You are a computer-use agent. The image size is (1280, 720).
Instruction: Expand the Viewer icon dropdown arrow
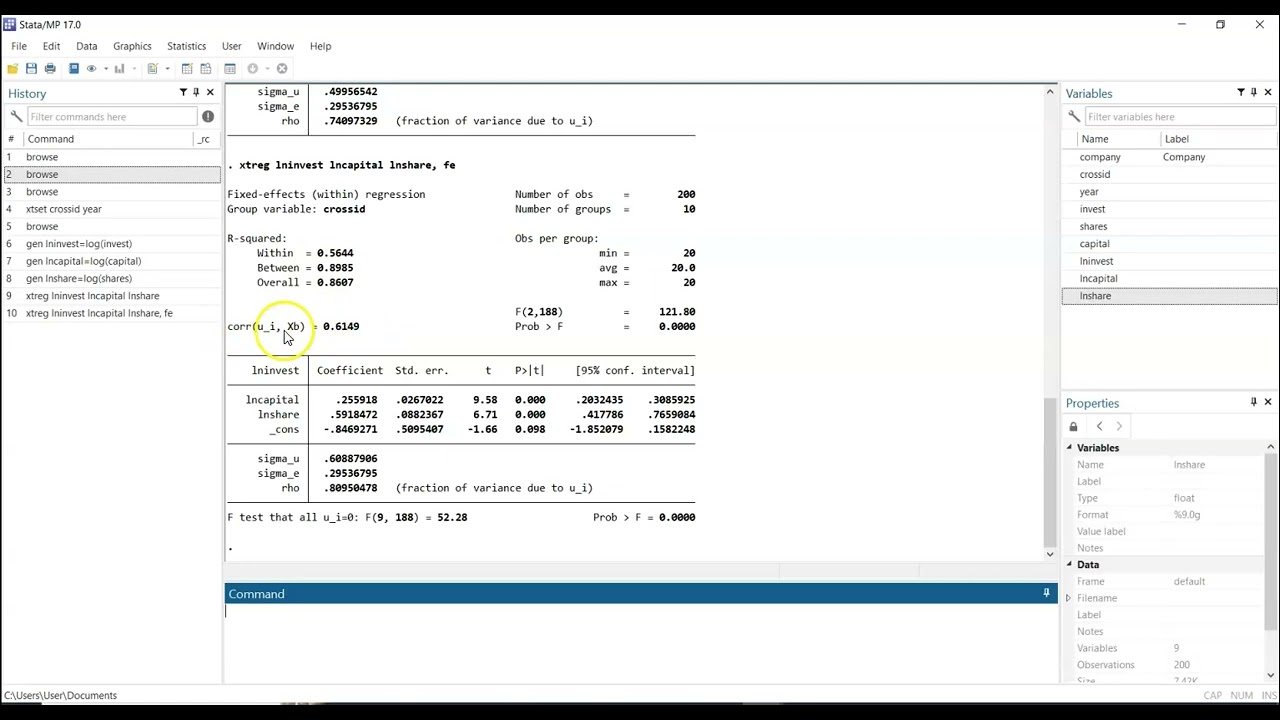[x=106, y=68]
